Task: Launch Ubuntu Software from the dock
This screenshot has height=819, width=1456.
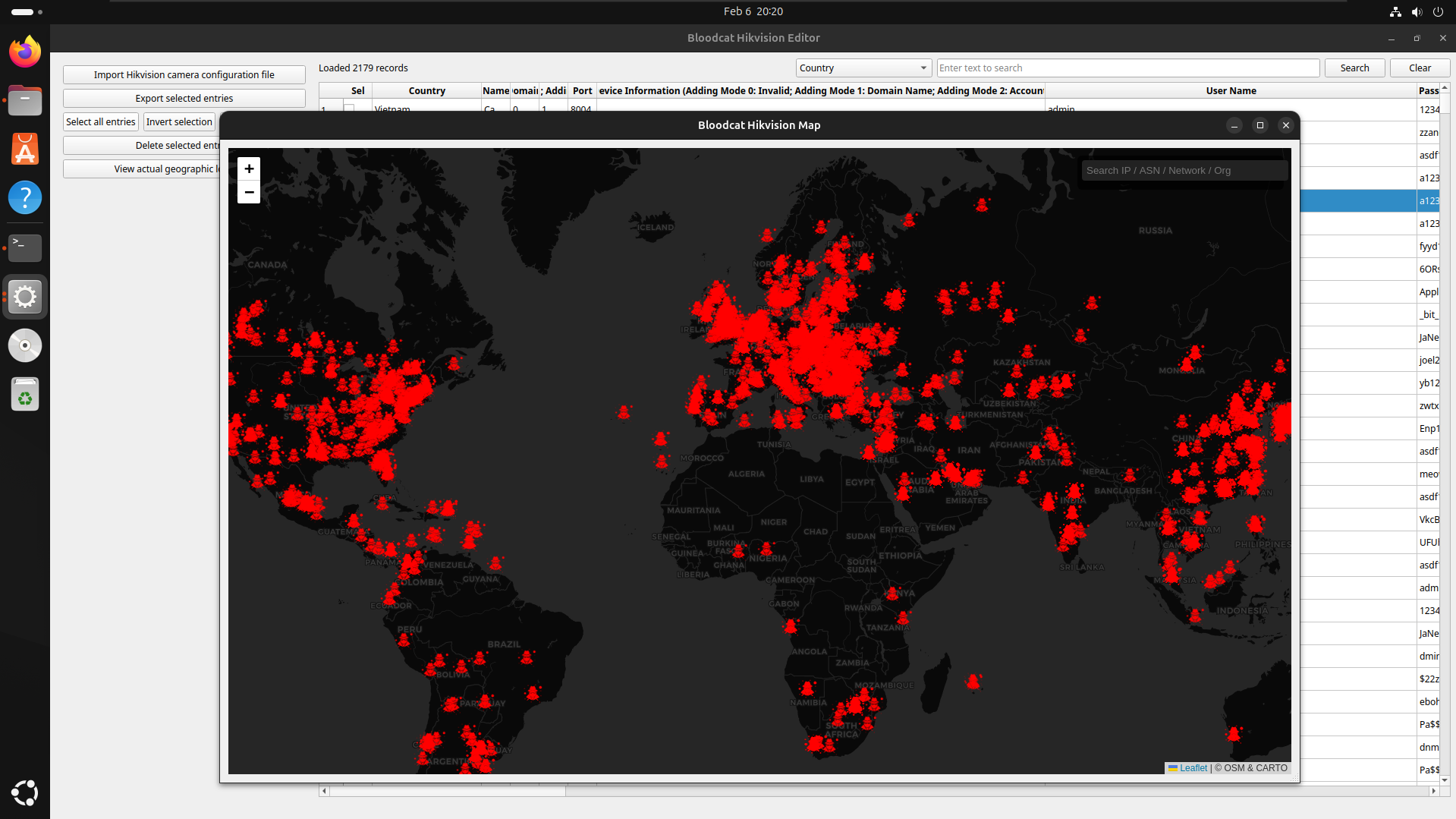Action: pos(25,150)
